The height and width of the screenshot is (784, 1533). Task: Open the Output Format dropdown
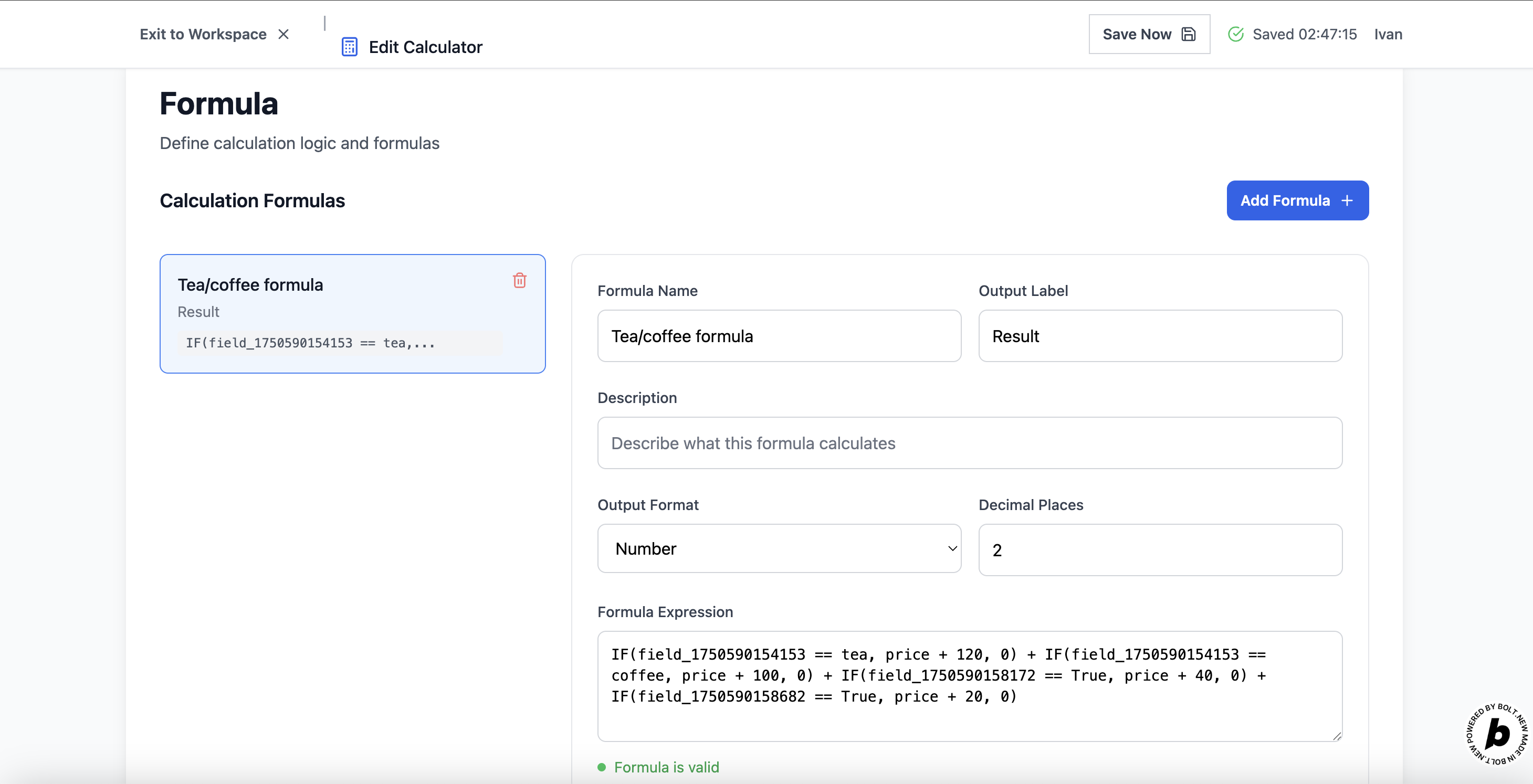(x=779, y=548)
